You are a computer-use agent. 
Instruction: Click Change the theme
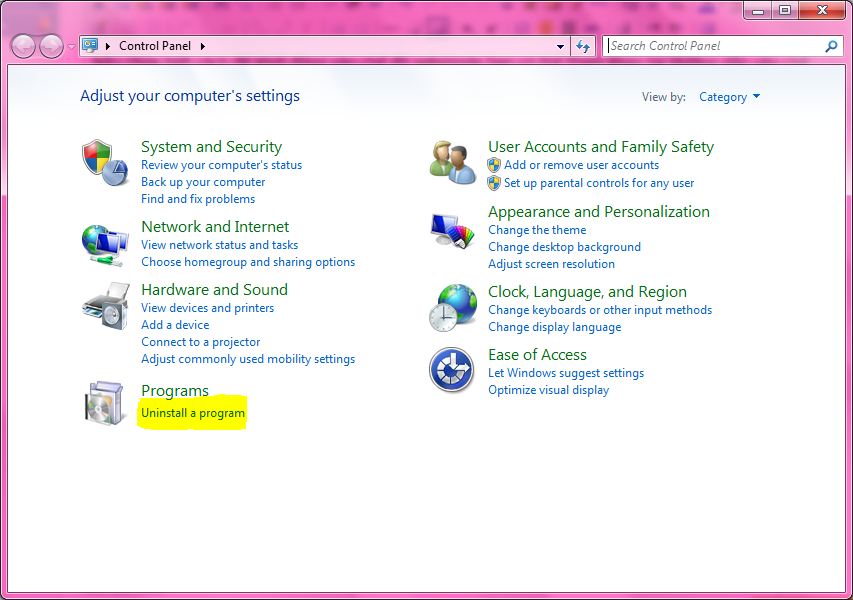(537, 230)
